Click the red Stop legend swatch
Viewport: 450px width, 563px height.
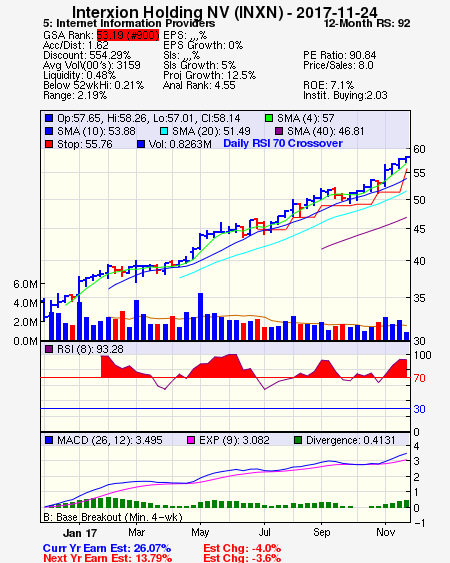tap(49, 144)
